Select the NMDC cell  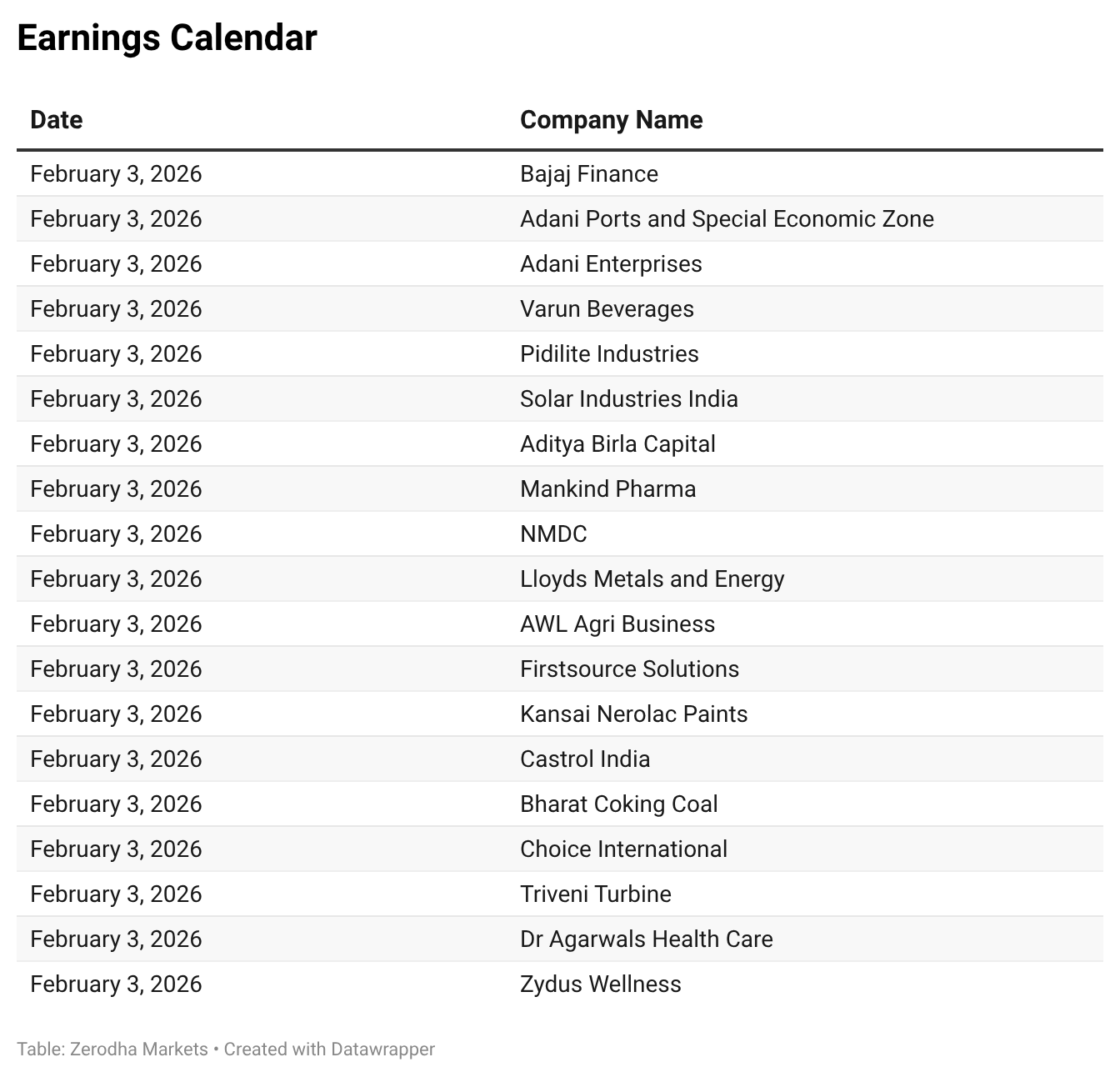pos(553,533)
